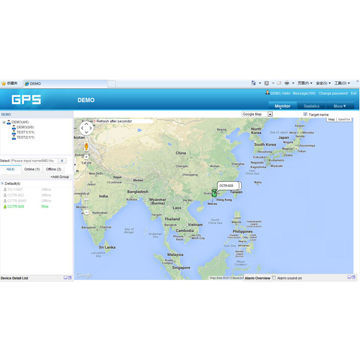Open the More dropdown menu
The width and height of the screenshot is (360, 360).
click(340, 106)
